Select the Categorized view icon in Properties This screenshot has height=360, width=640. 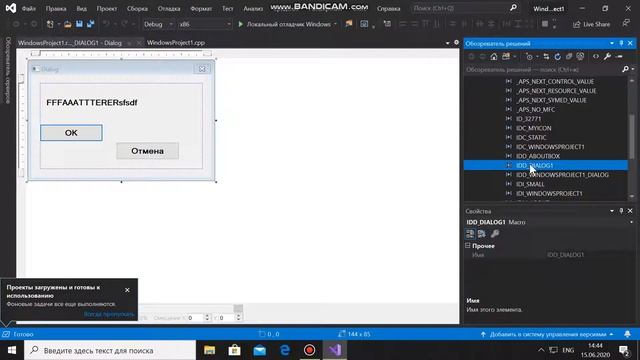coord(470,233)
